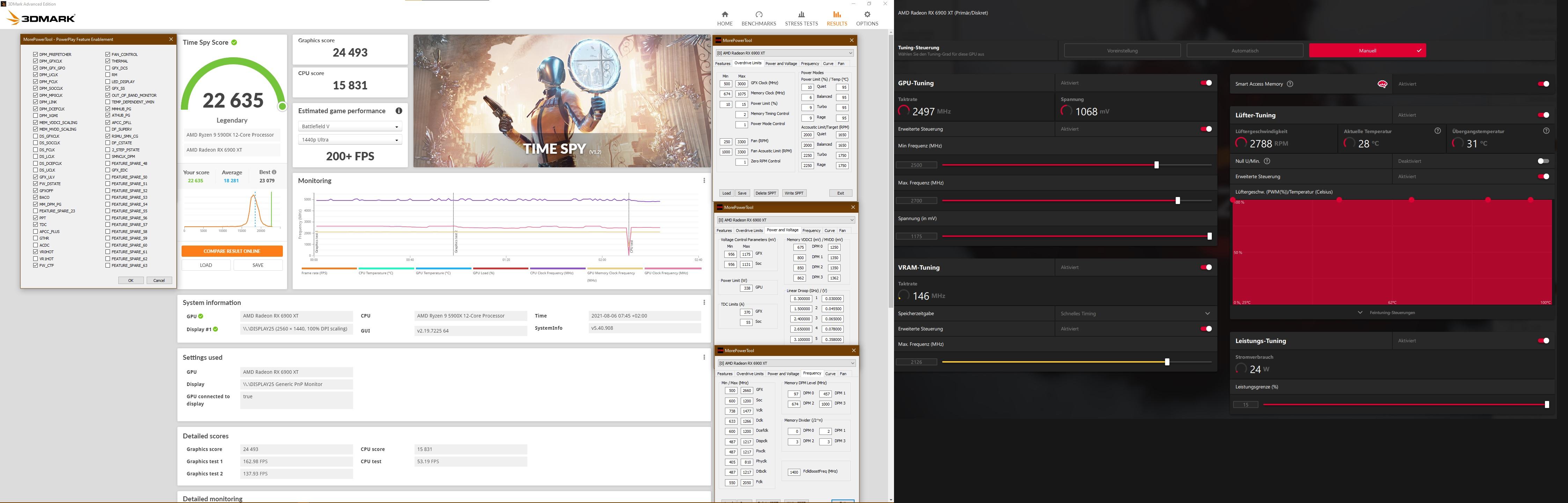
Task: Enable the DPM_XGMI checkbox
Action: [x=35, y=116]
